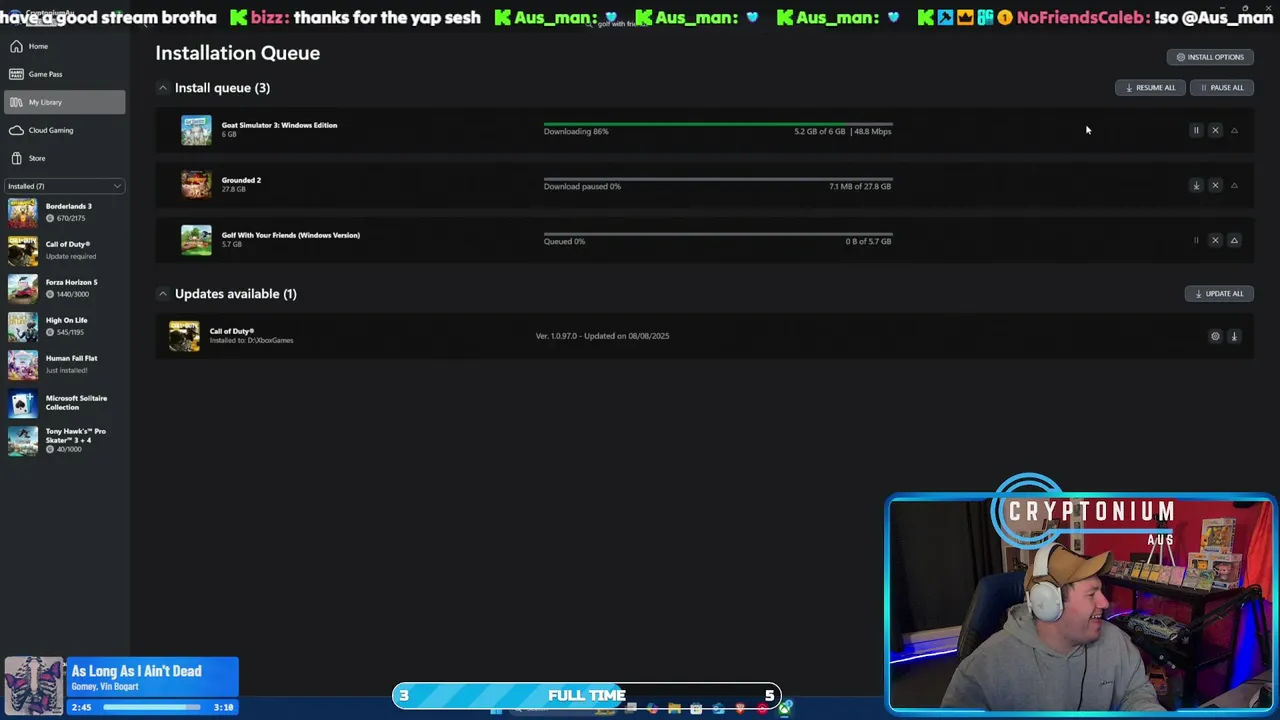Cancel the Golf With Your Friends download
Image resolution: width=1280 pixels, height=720 pixels.
coord(1215,240)
